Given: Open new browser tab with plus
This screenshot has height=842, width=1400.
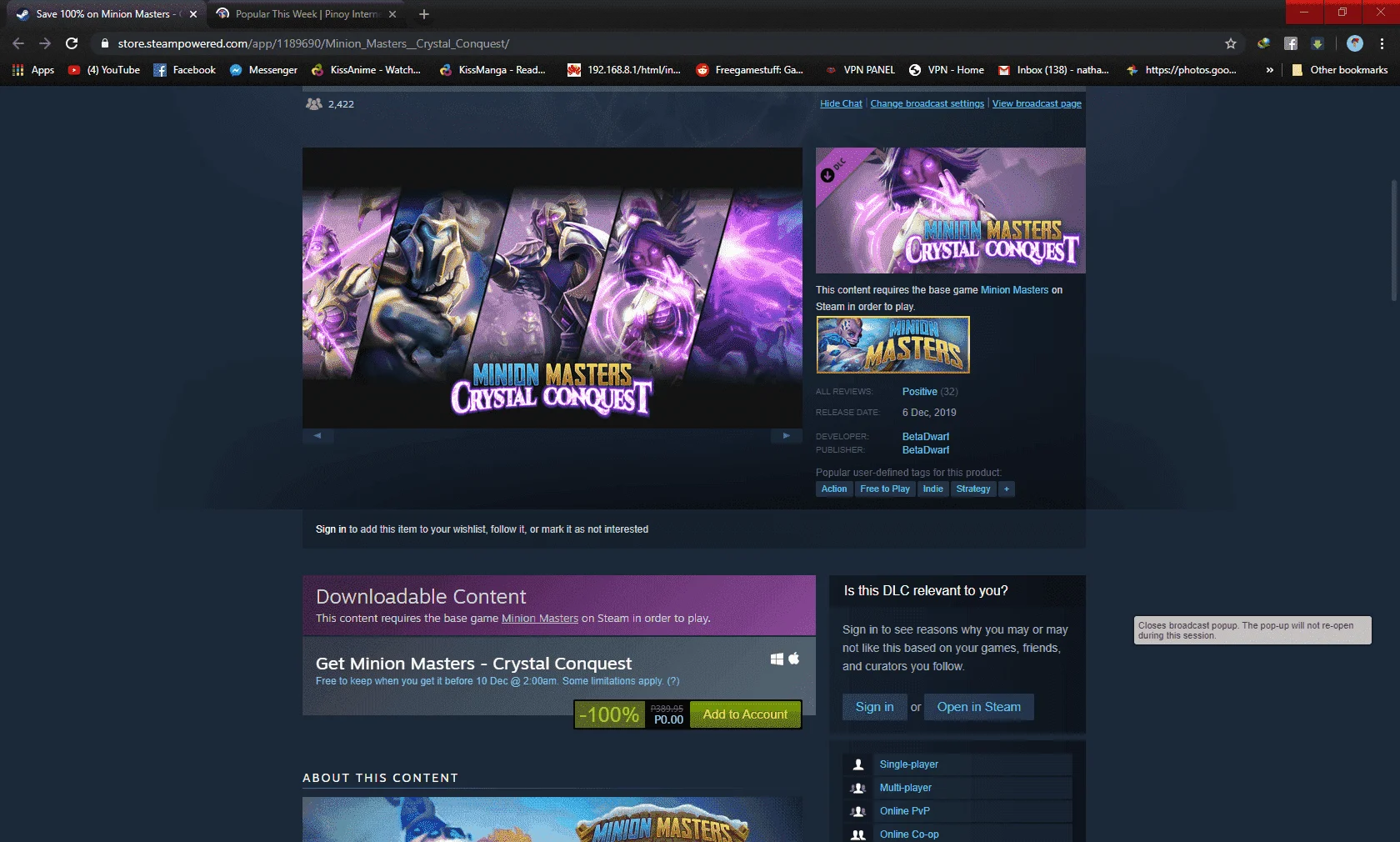Looking at the screenshot, I should click(424, 14).
